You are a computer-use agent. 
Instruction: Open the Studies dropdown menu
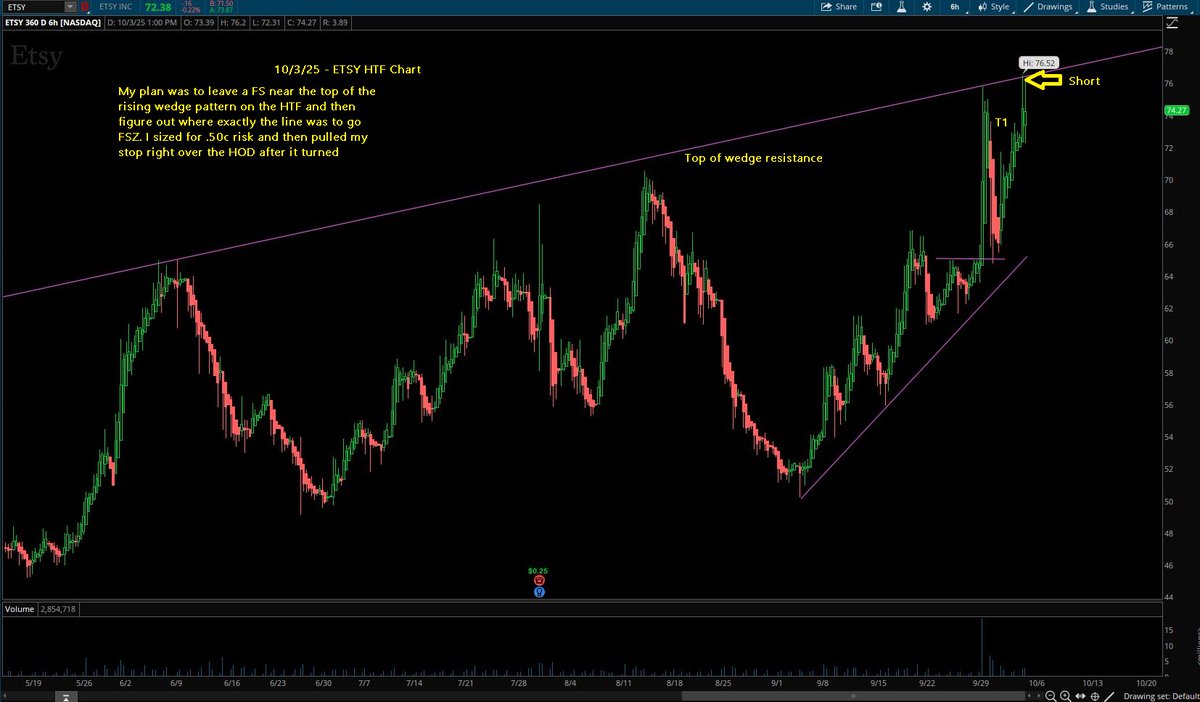(1108, 6)
